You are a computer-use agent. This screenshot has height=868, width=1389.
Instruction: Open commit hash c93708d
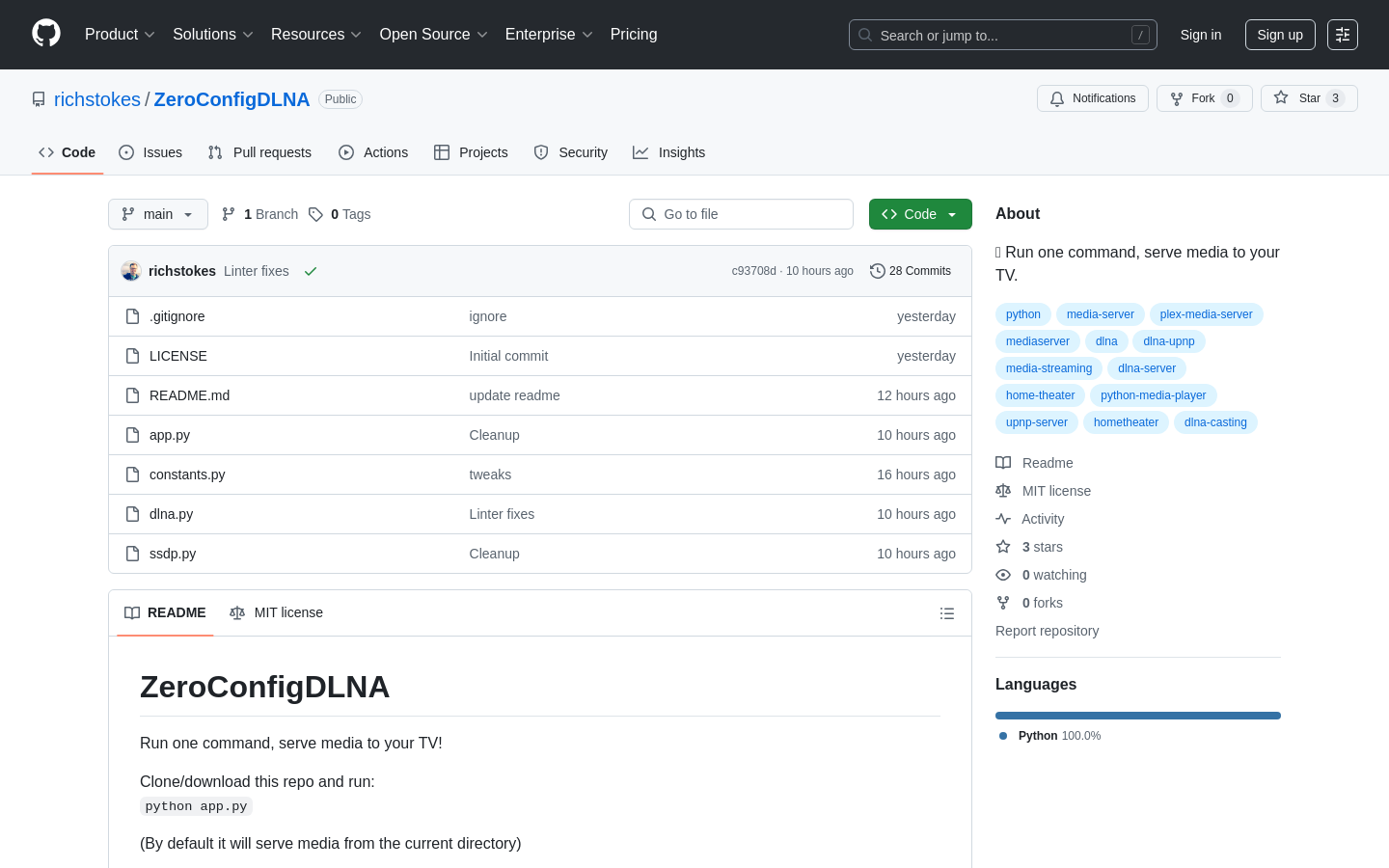(753, 271)
